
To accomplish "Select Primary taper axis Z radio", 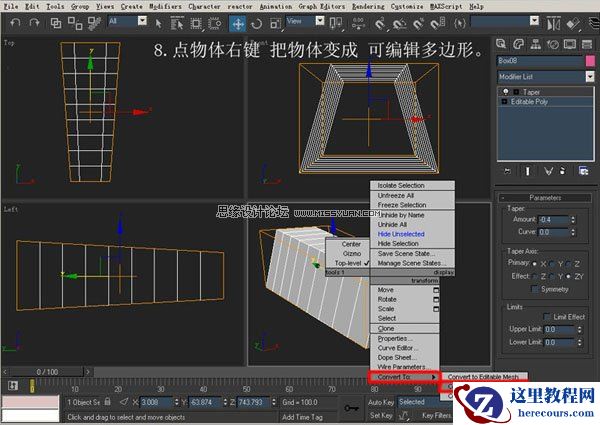I will point(568,264).
